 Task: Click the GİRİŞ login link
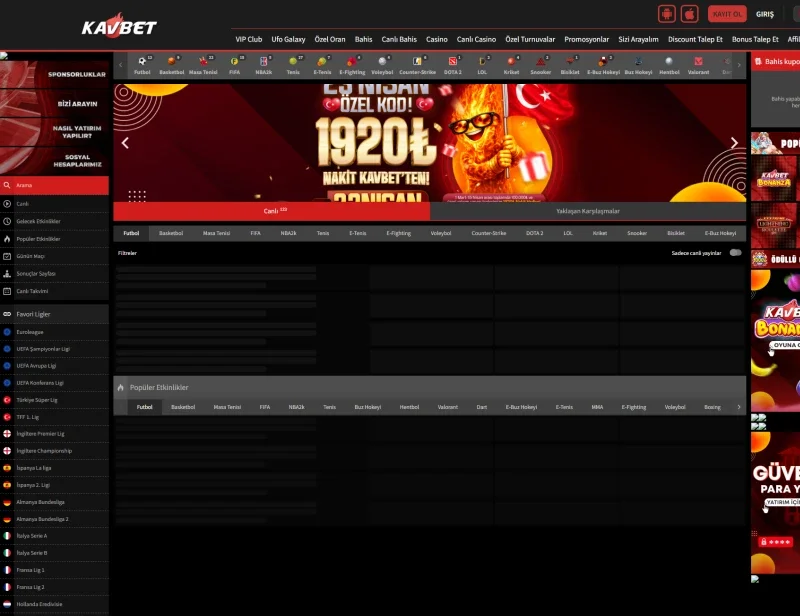click(764, 14)
